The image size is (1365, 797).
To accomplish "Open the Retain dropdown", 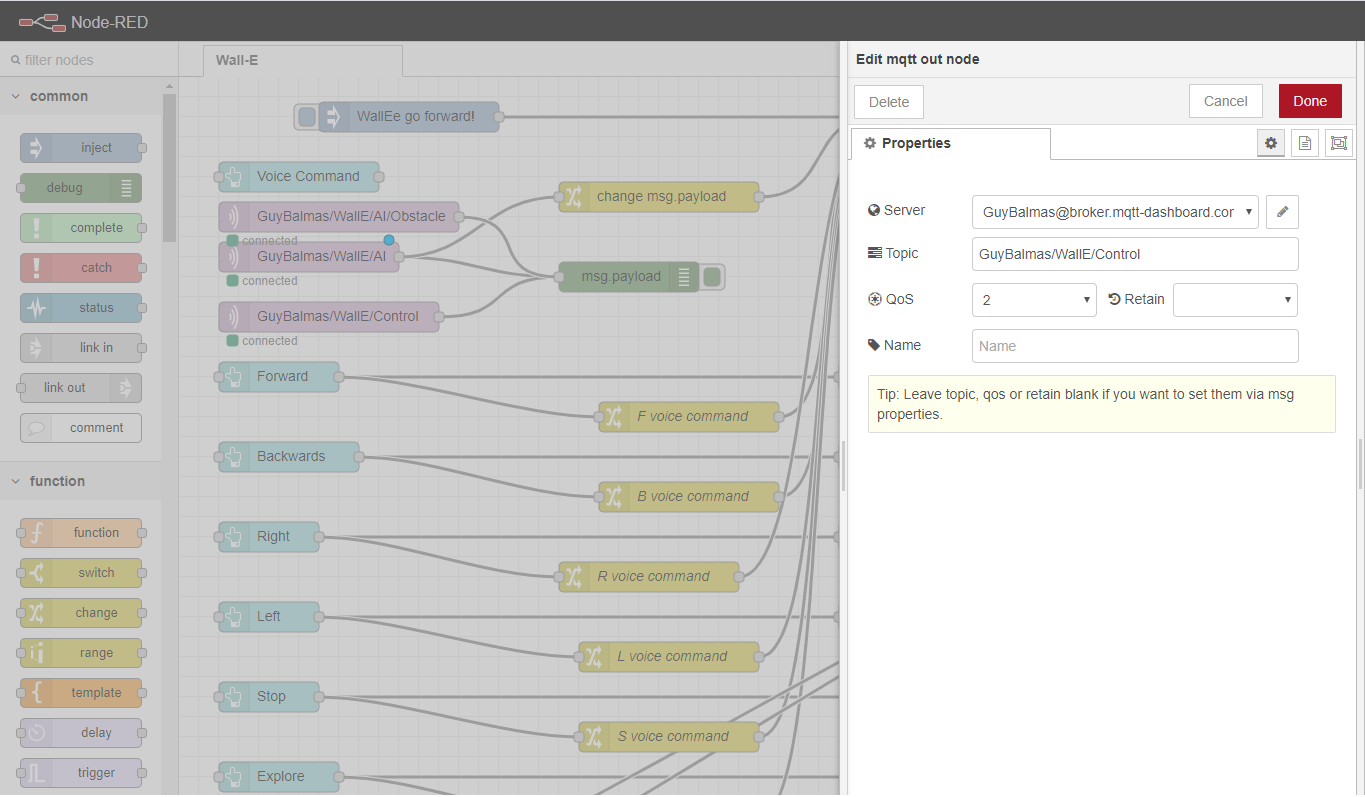I will click(x=1235, y=300).
